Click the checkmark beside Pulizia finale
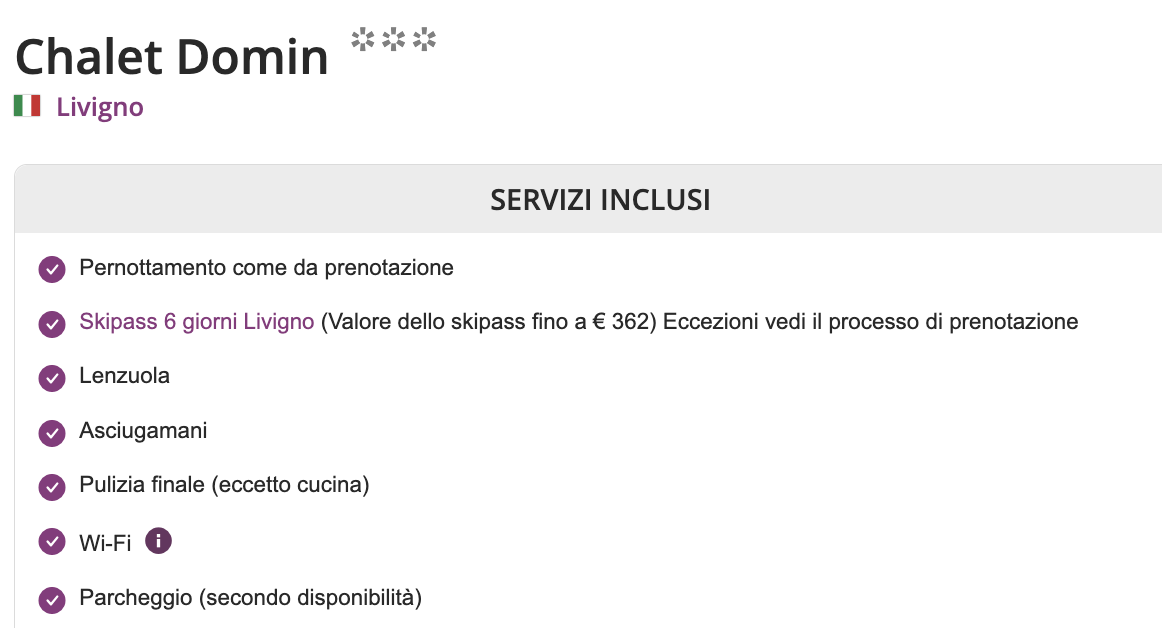This screenshot has height=628, width=1162. coord(51,487)
